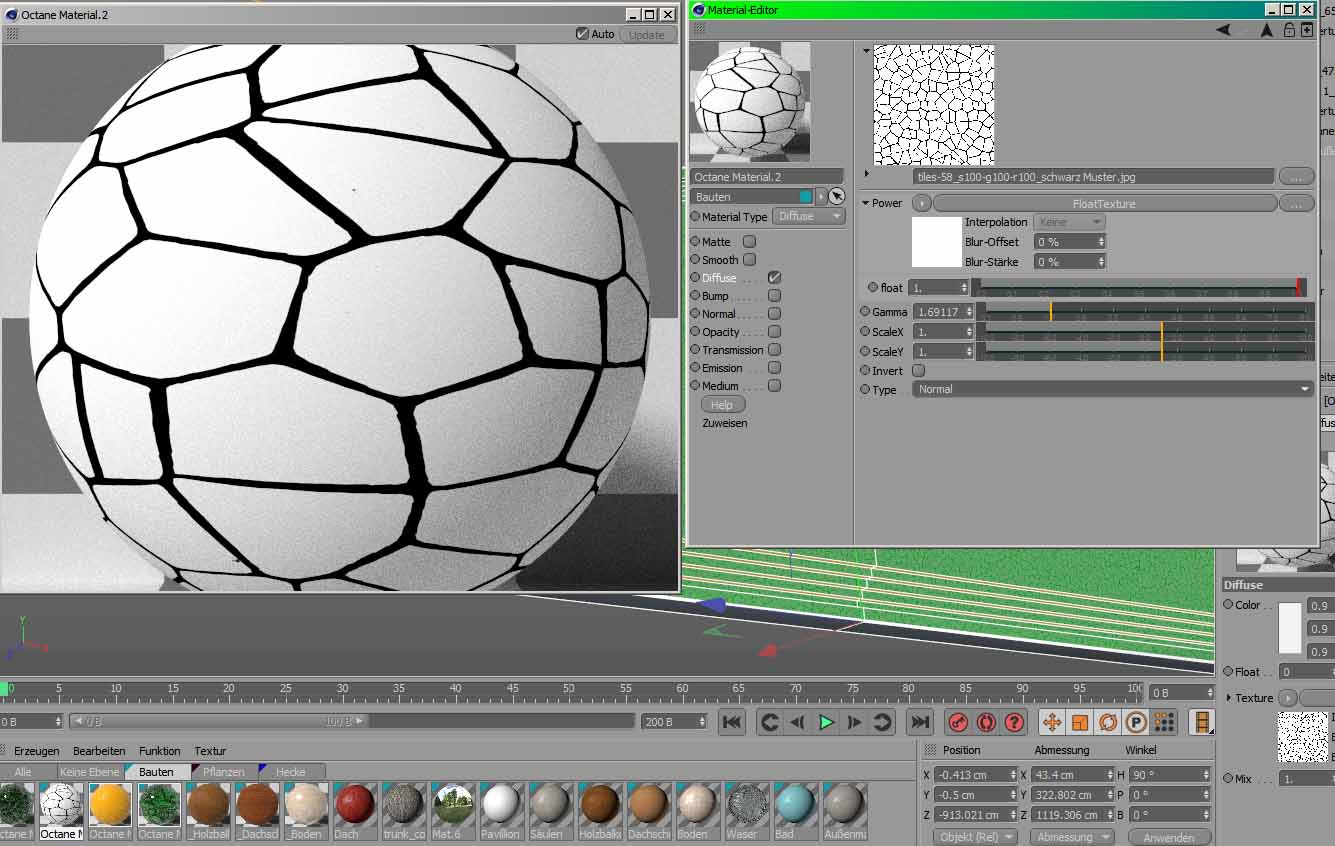Open the Objekt (Rel) dropdown
1335x846 pixels.
coord(976,837)
